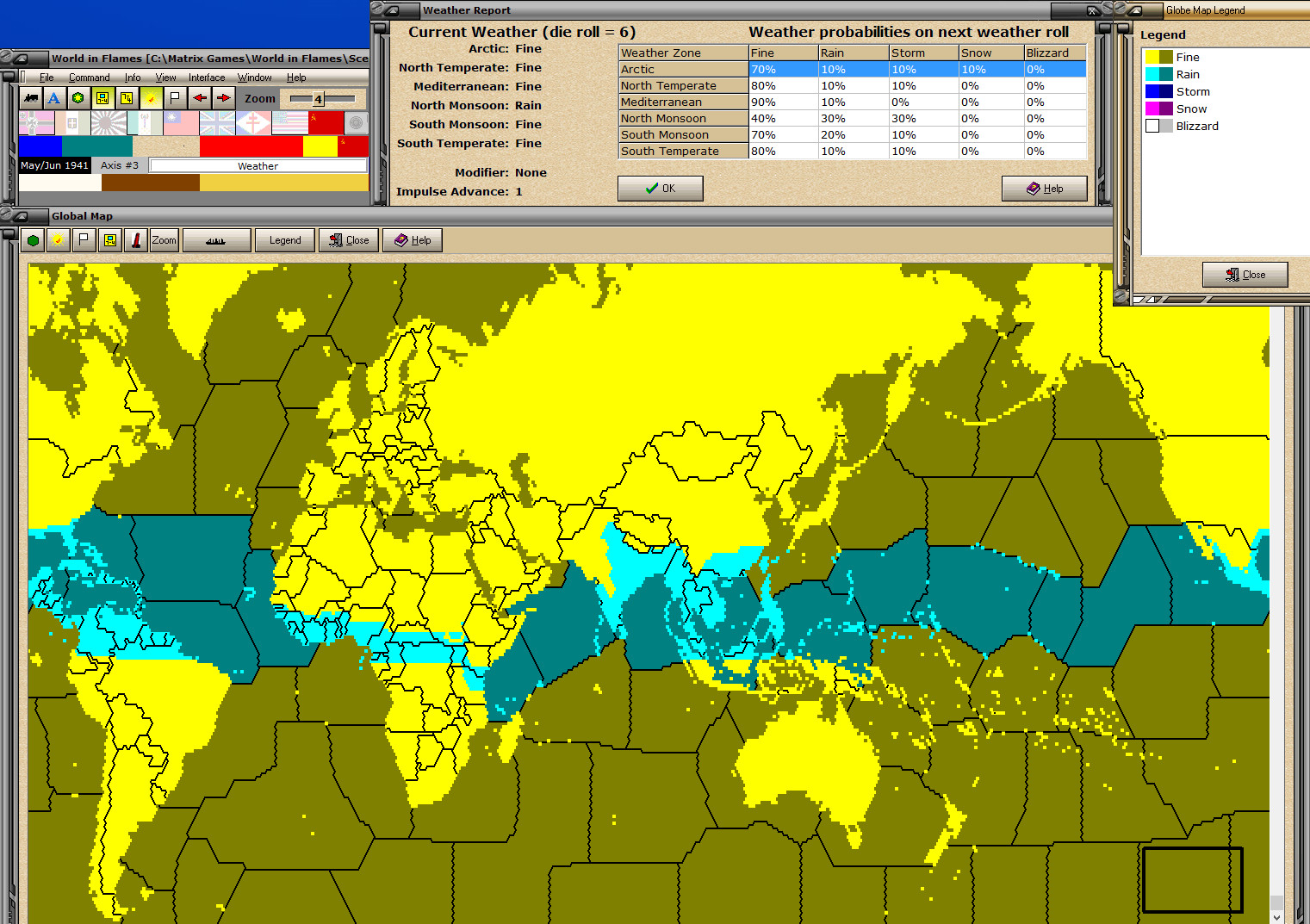The image size is (1310, 924).
Task: Open the Command menu
Action: (x=90, y=78)
